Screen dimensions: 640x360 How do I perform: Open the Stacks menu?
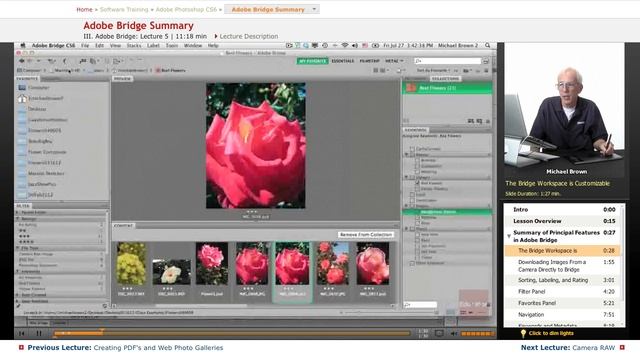point(134,45)
